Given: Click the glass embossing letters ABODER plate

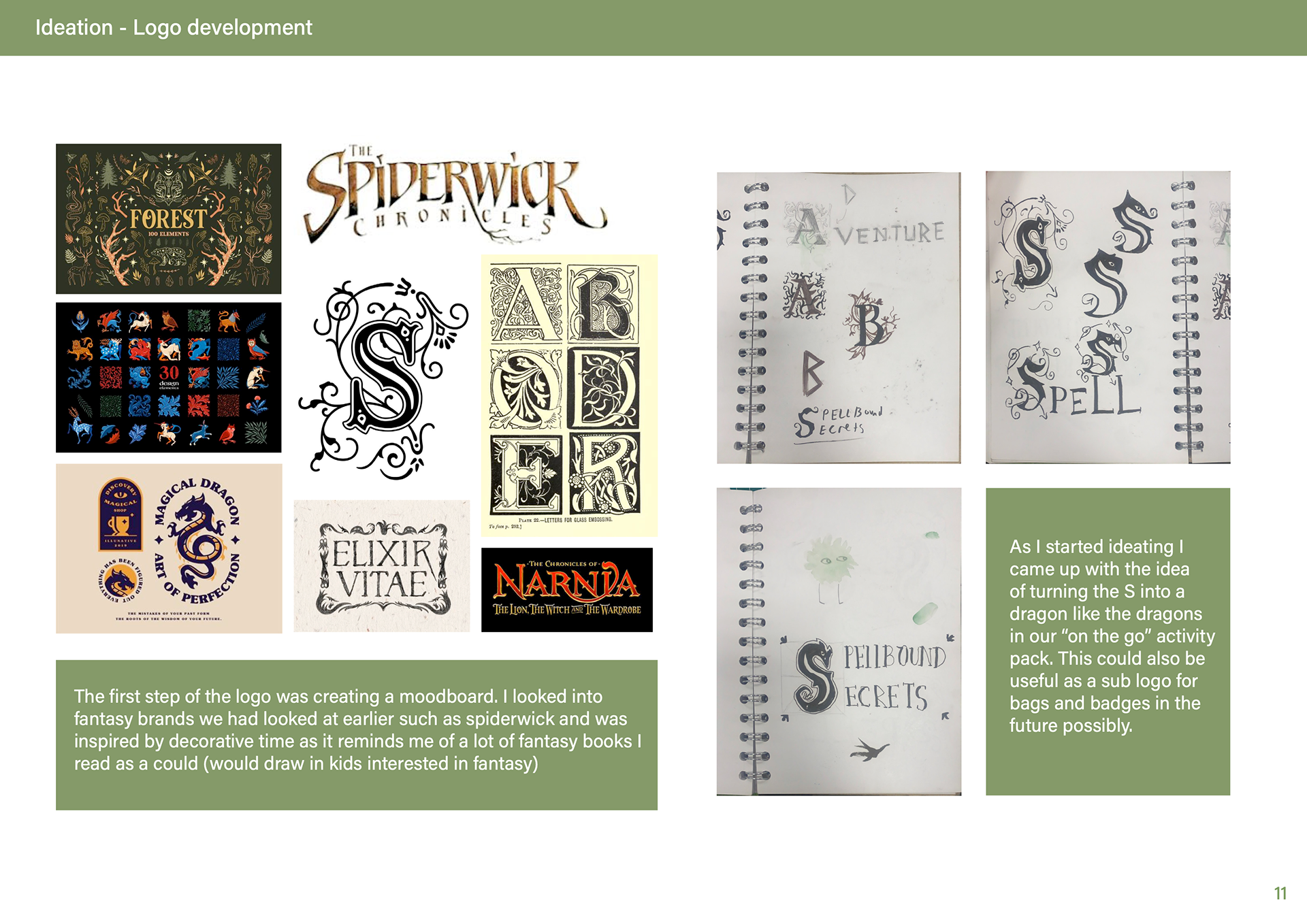Looking at the screenshot, I should point(569,395).
